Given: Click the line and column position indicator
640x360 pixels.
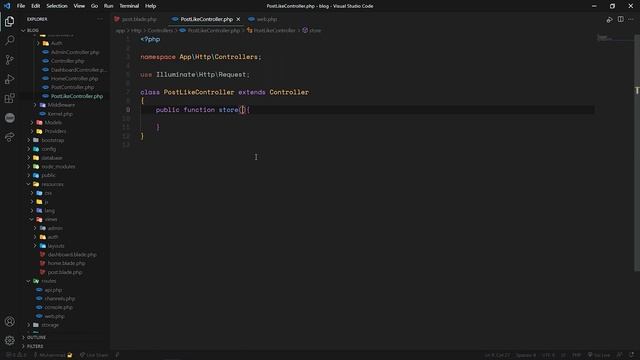Looking at the screenshot, I should tap(497, 355).
